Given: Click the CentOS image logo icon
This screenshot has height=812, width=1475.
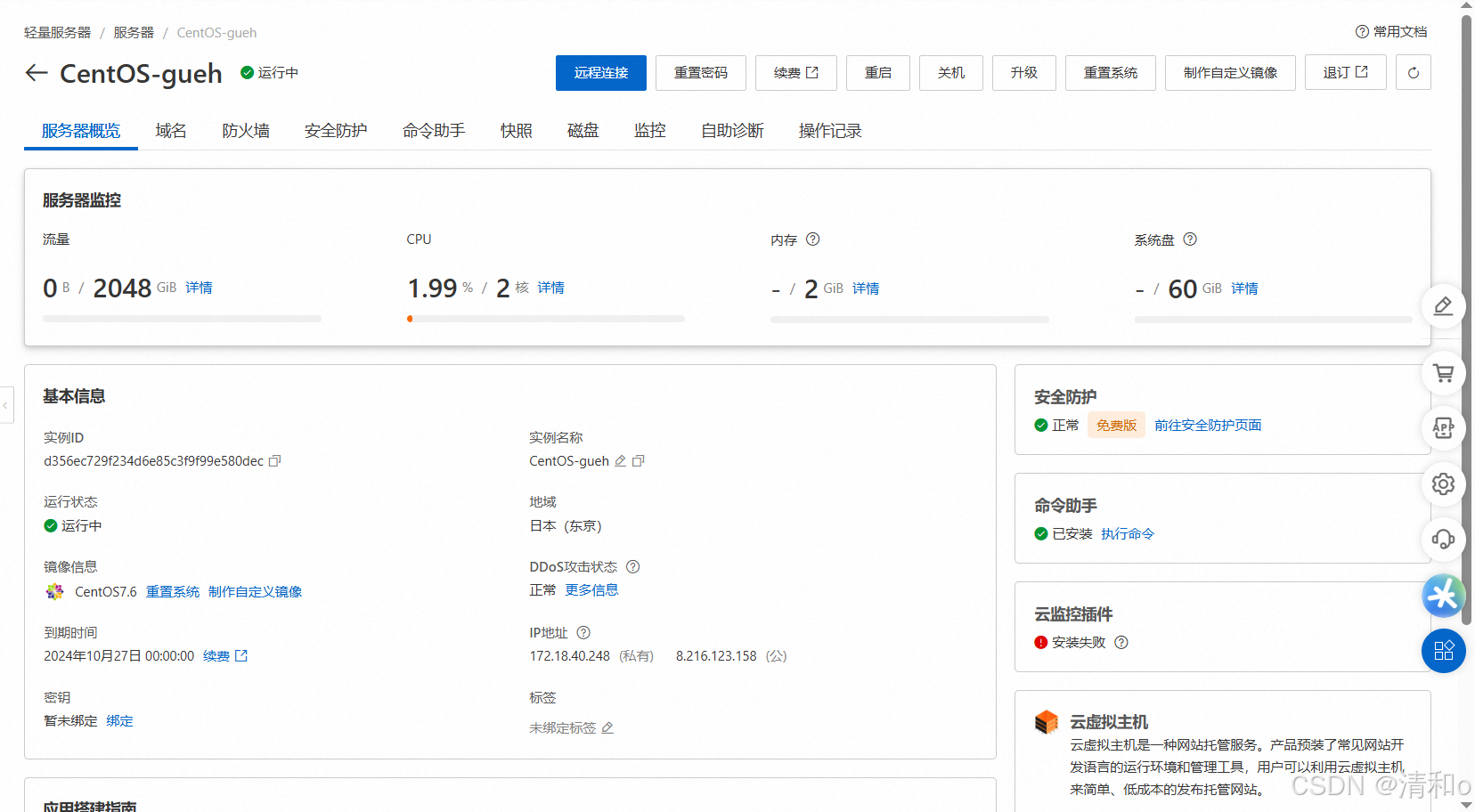Looking at the screenshot, I should [55, 592].
